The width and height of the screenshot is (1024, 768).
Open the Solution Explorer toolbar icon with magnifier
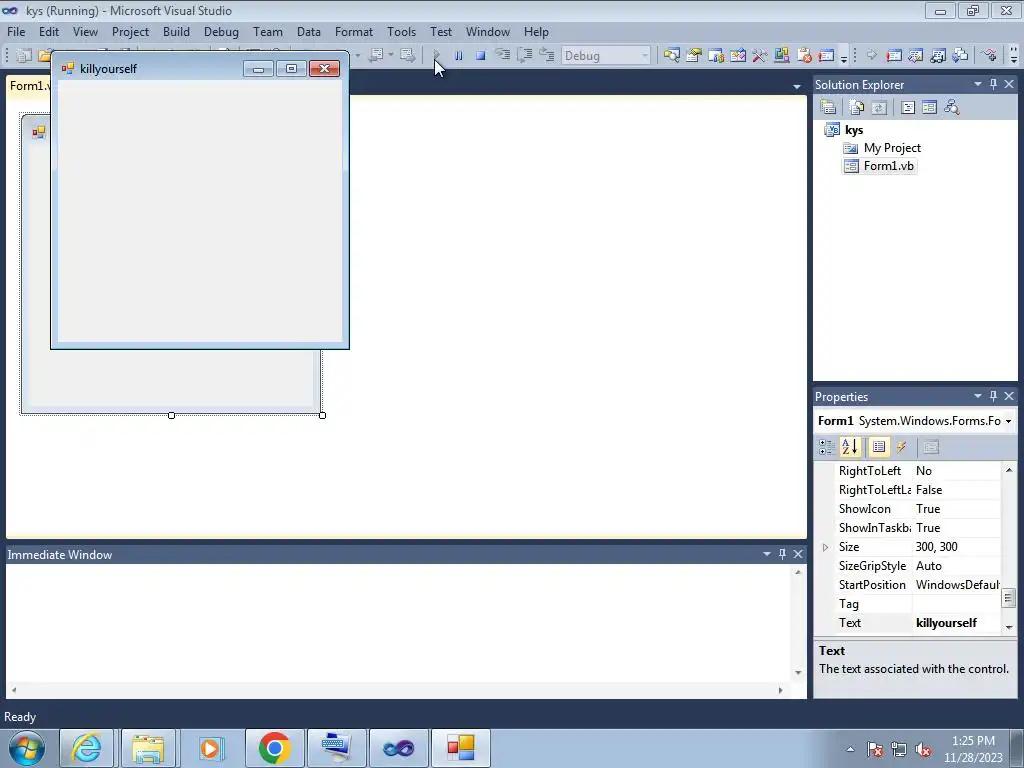[671, 56]
